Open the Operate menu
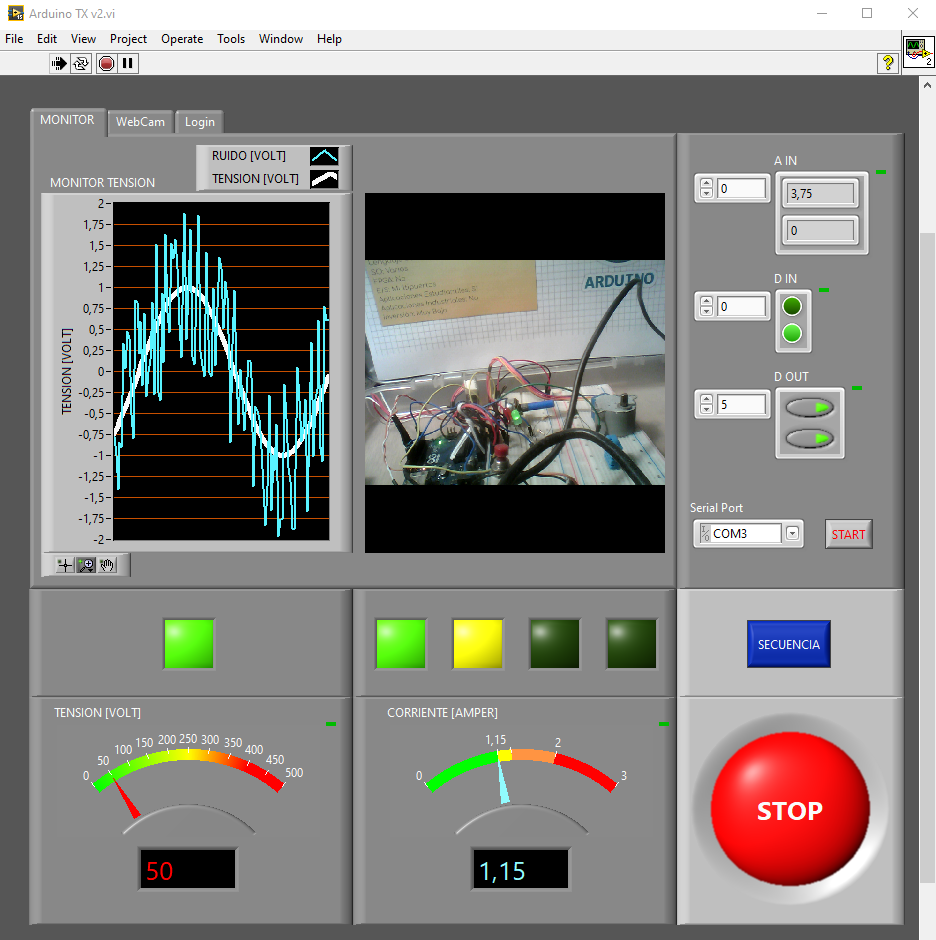 pos(182,39)
